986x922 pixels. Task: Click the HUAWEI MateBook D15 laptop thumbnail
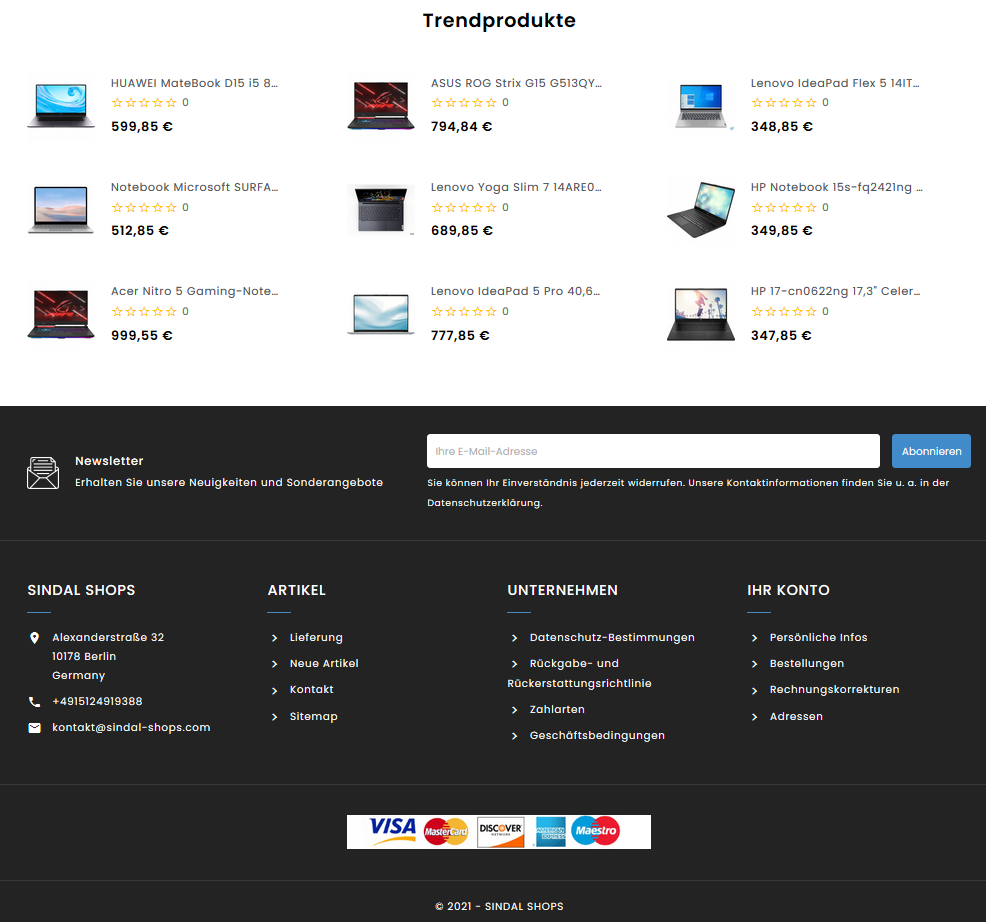coord(61,105)
